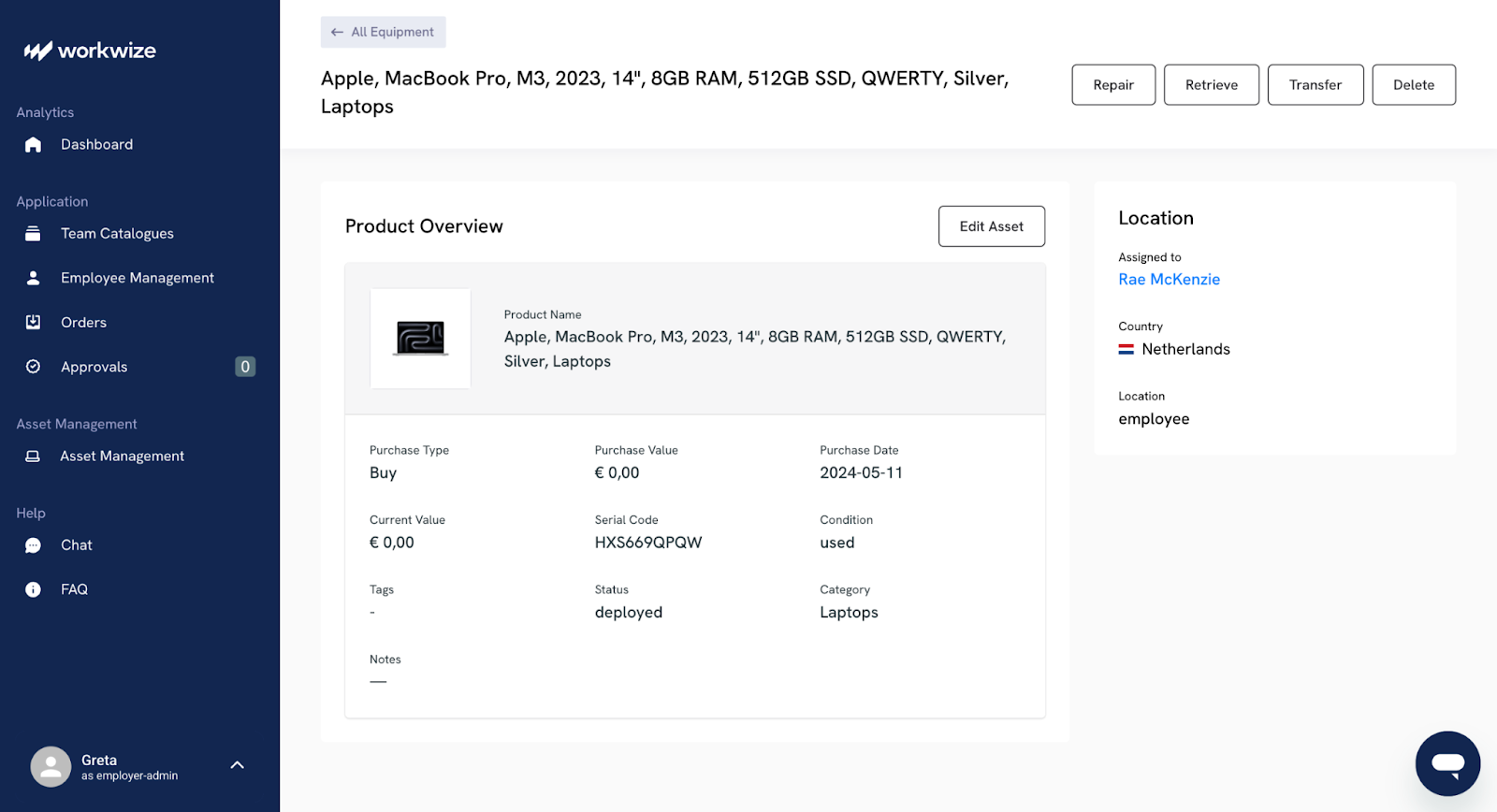Delete this asset
1497x812 pixels.
1413,85
